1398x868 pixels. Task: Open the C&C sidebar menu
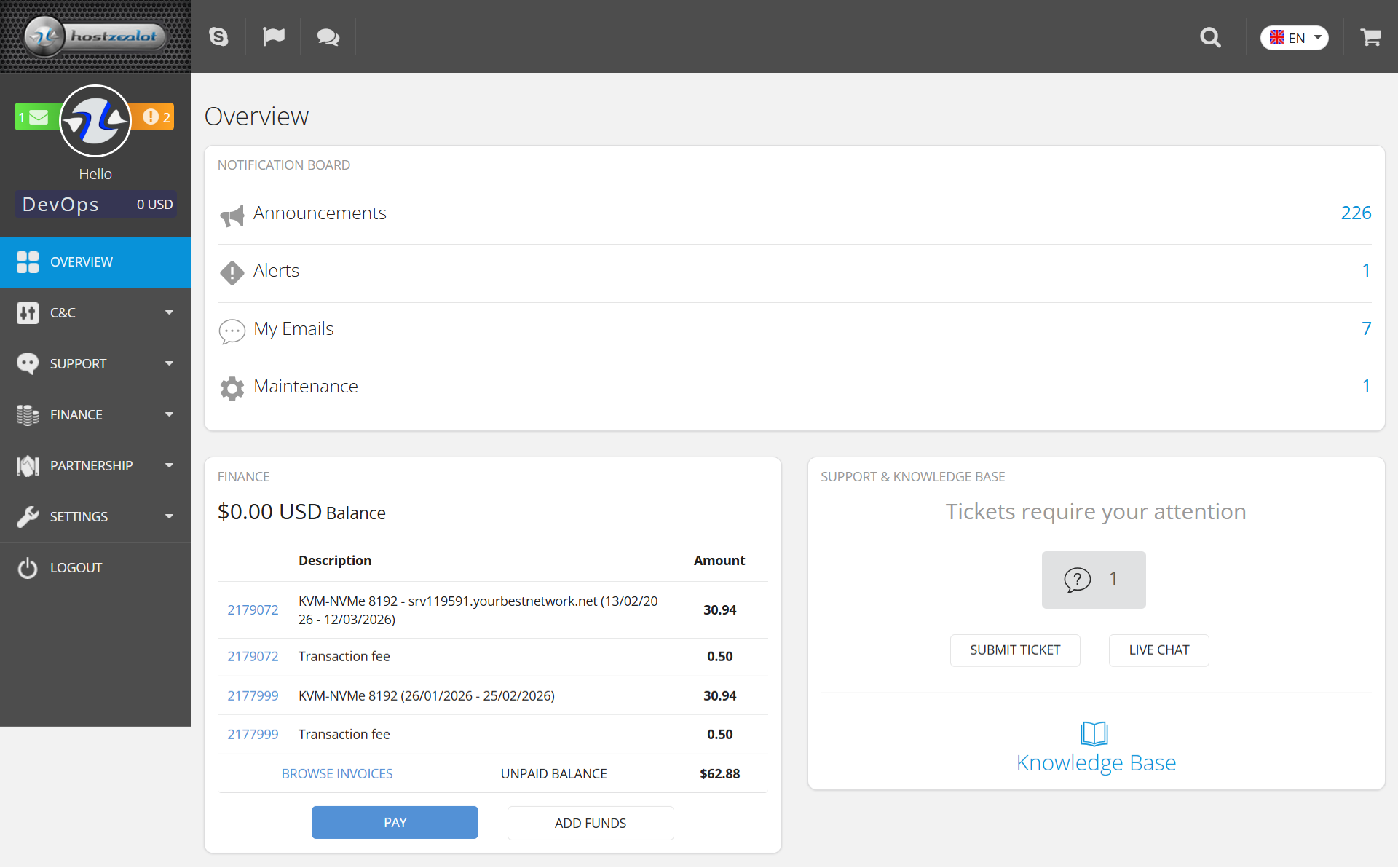[95, 313]
